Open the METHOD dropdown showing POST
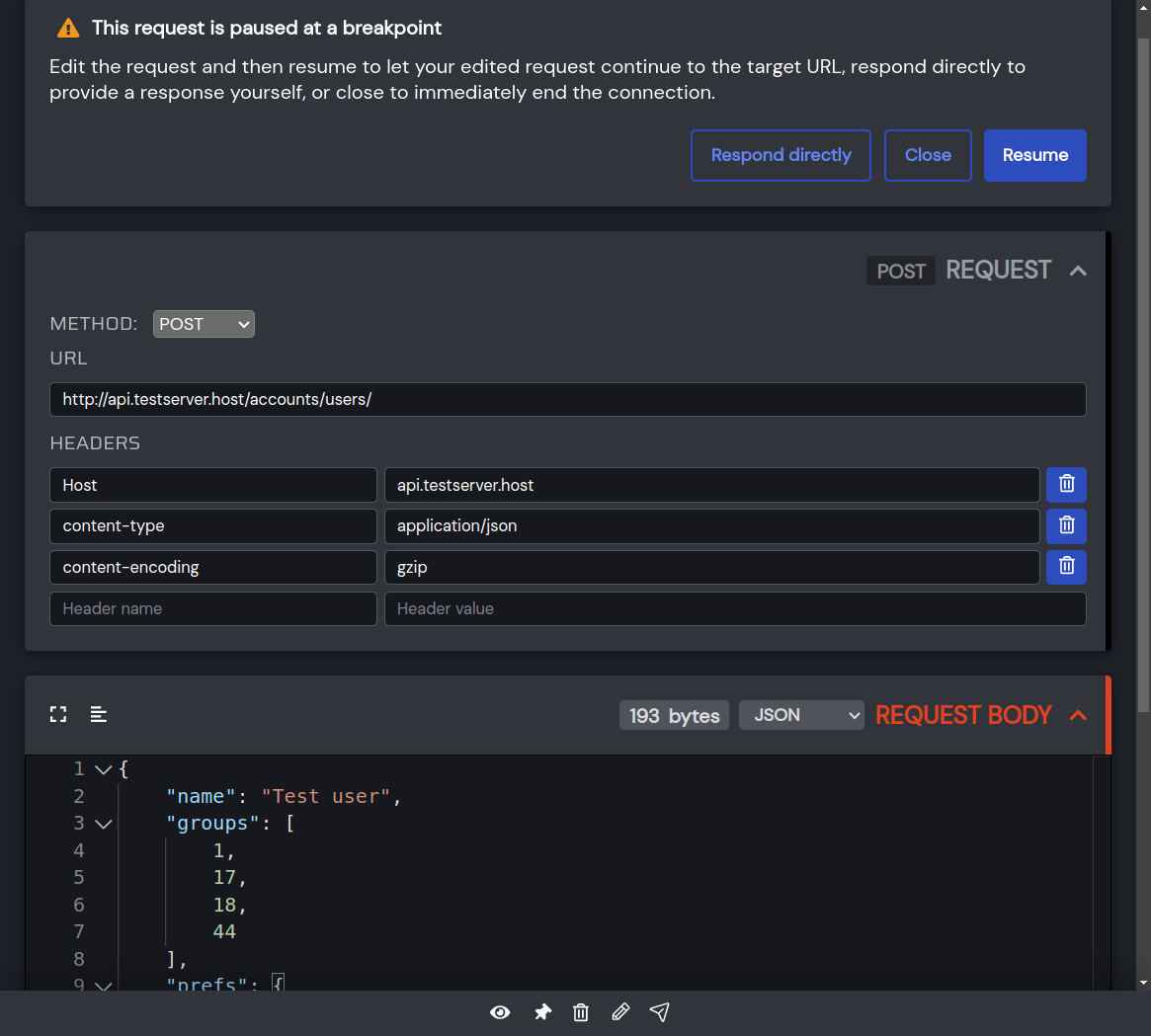 (204, 324)
